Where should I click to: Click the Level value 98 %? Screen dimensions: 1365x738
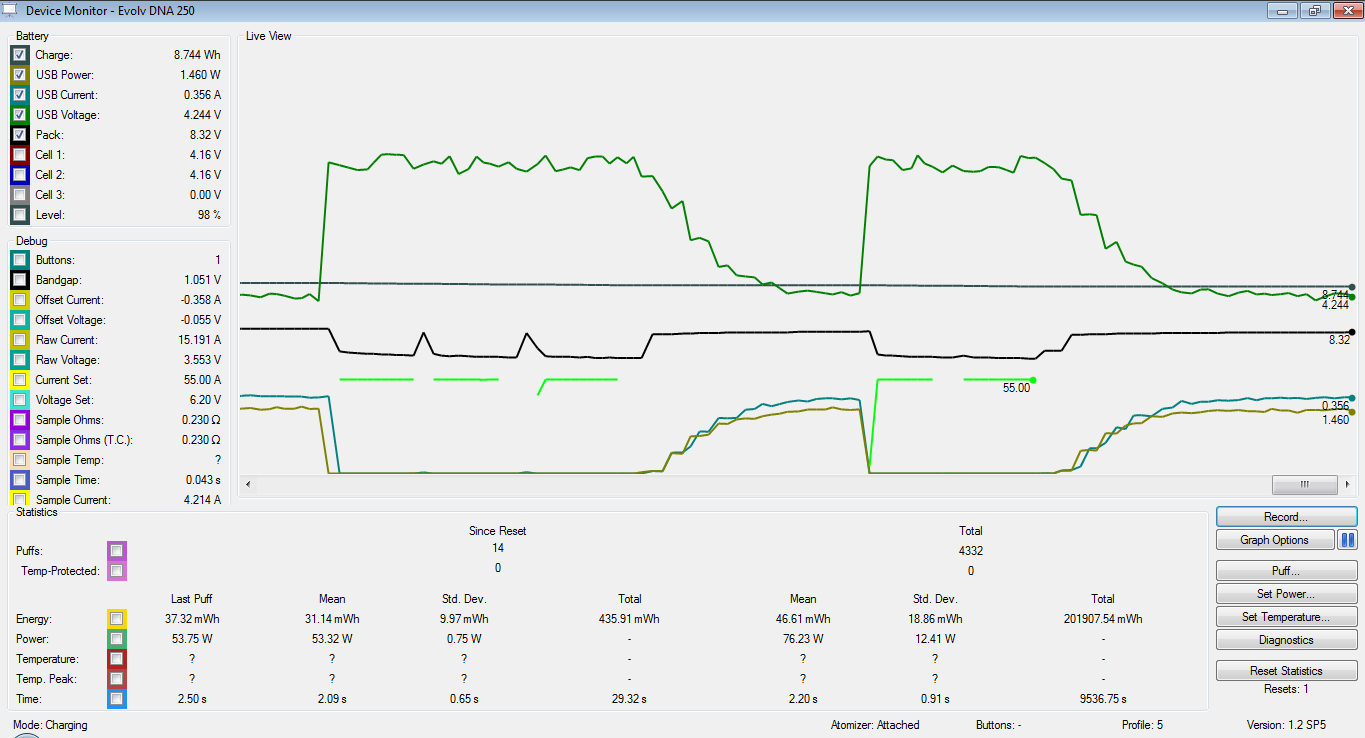208,215
